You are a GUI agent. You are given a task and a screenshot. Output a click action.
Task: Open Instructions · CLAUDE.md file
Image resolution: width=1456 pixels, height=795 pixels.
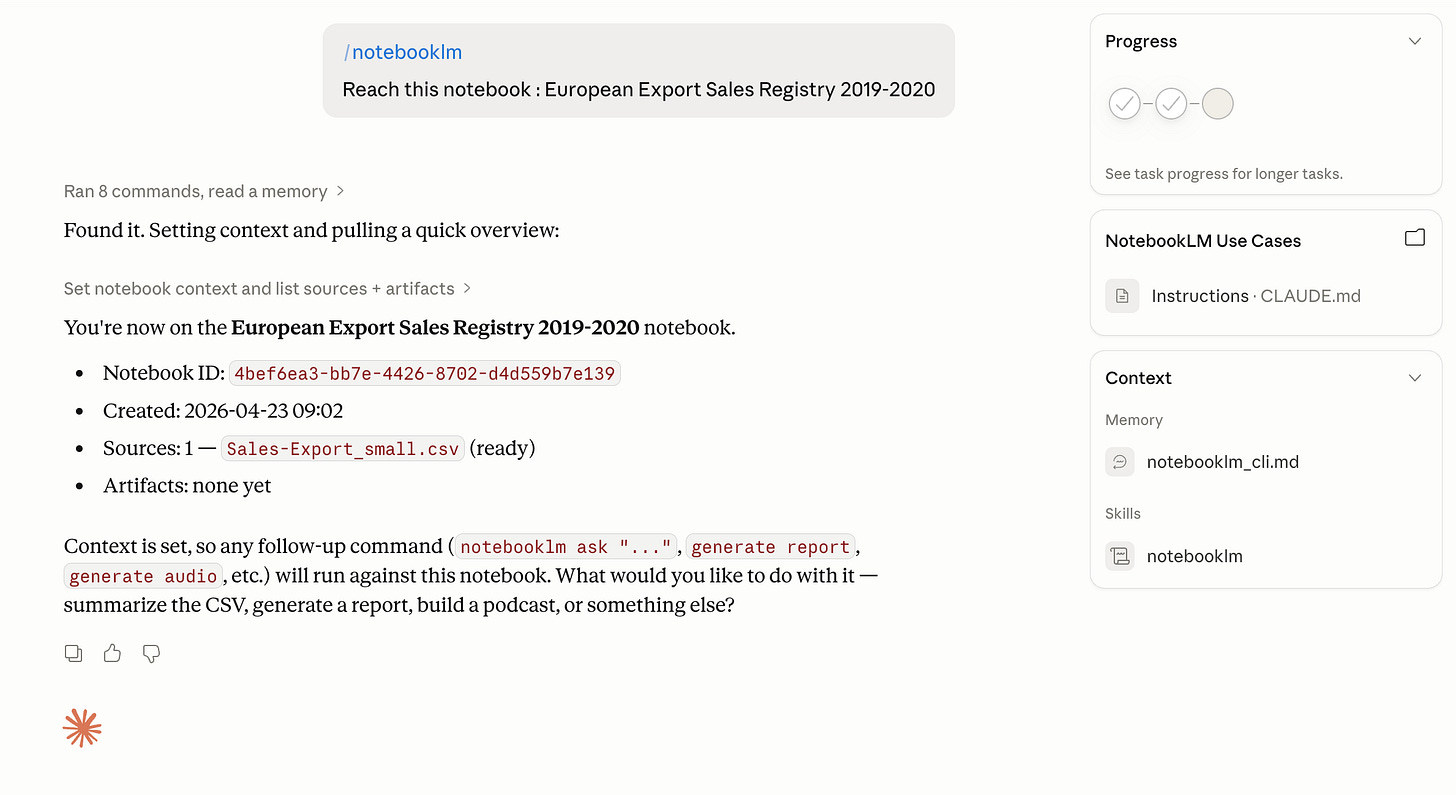pos(1256,296)
